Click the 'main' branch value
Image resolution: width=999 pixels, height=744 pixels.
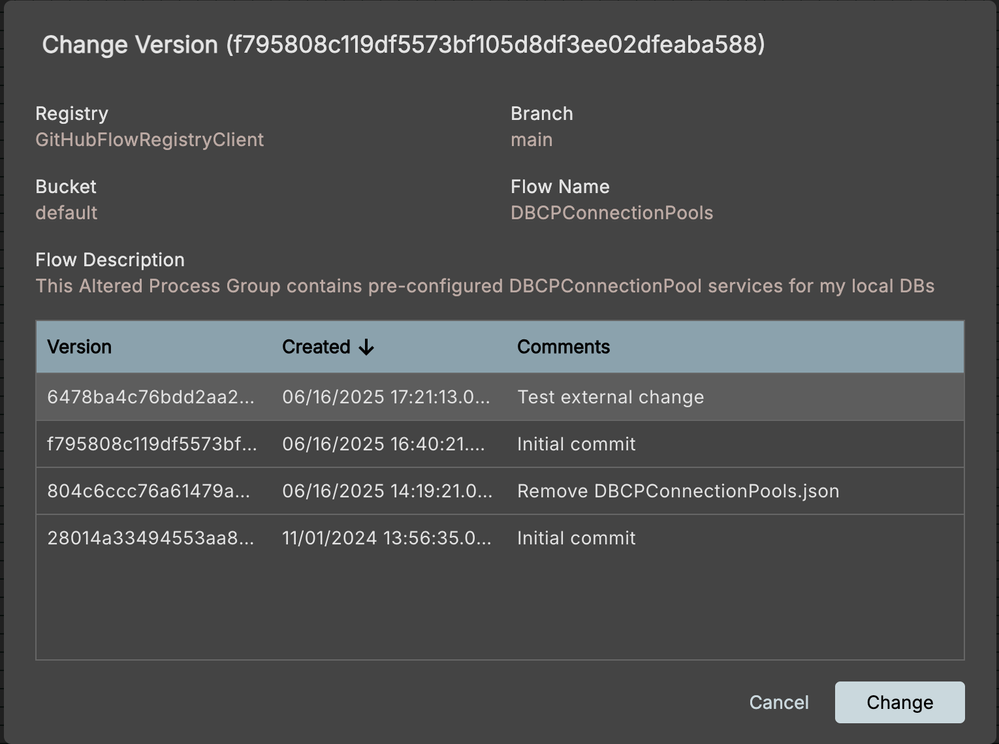pyautogui.click(x=531, y=140)
